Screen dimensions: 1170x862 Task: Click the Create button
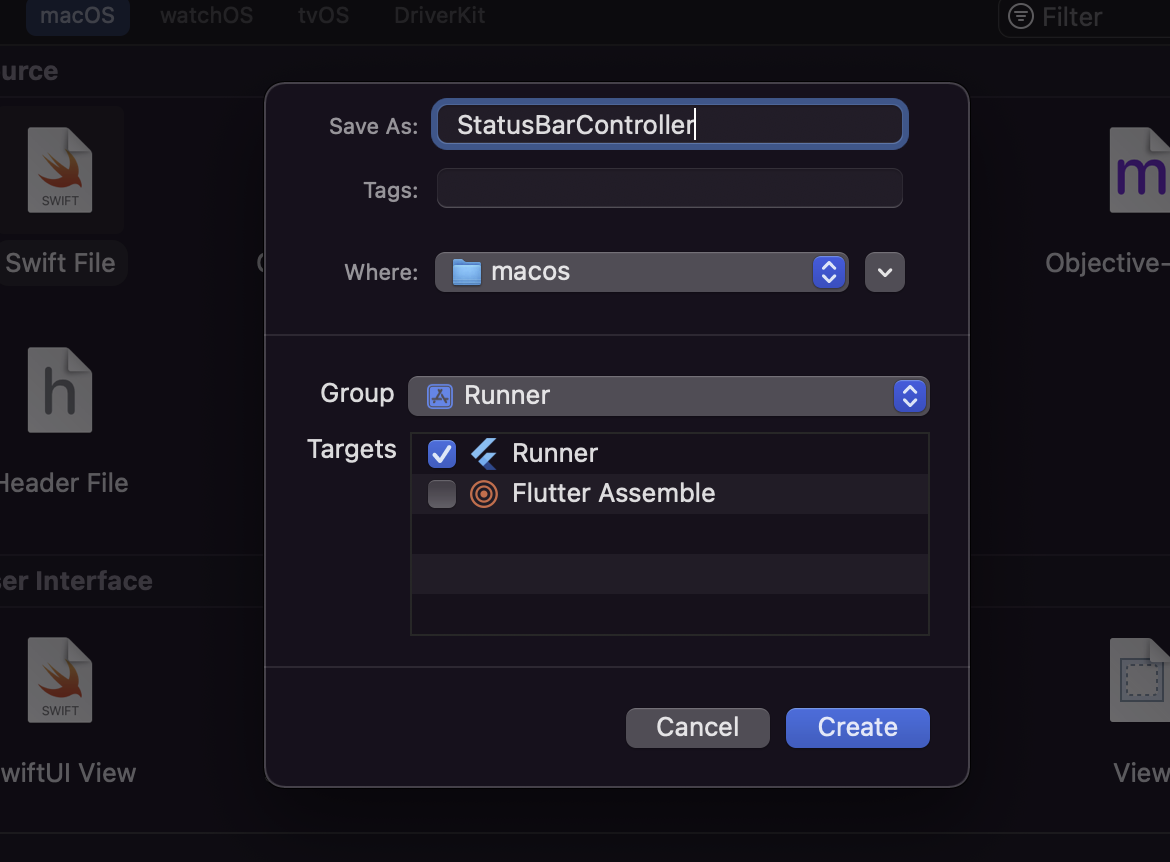[x=857, y=728]
